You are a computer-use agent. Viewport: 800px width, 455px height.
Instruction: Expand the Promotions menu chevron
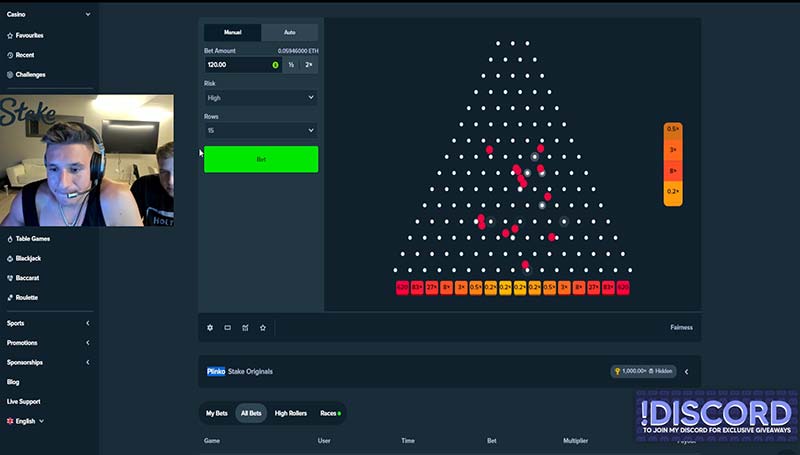[x=88, y=343]
